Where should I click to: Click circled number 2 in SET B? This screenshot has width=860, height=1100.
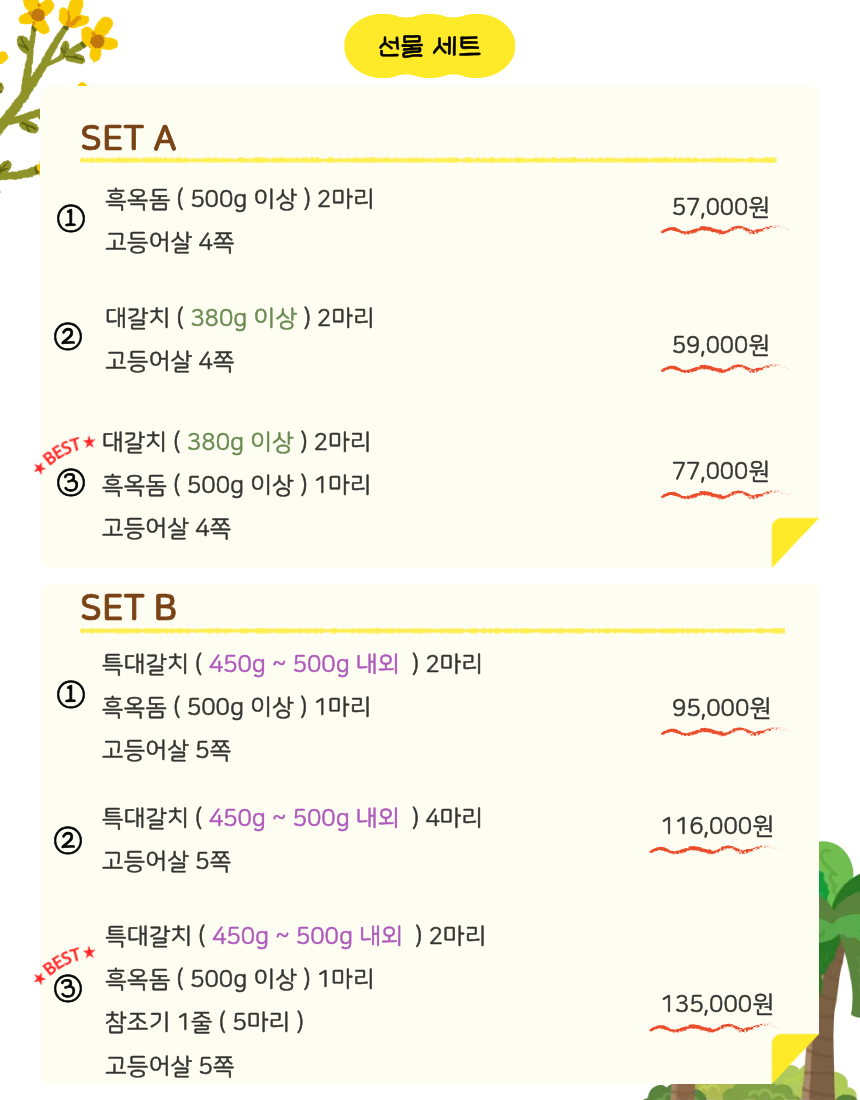click(68, 841)
